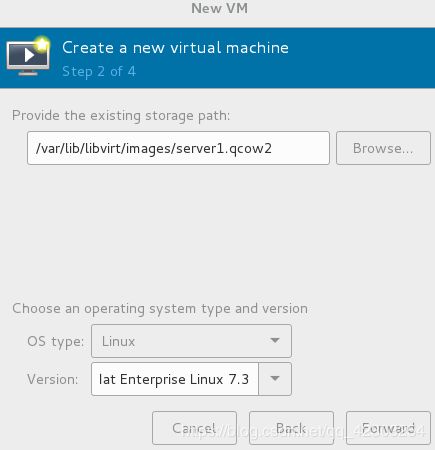Image resolution: width=435 pixels, height=450 pixels.
Task: Click the 'Create a new virtual machine' heading
Action: pos(175,48)
